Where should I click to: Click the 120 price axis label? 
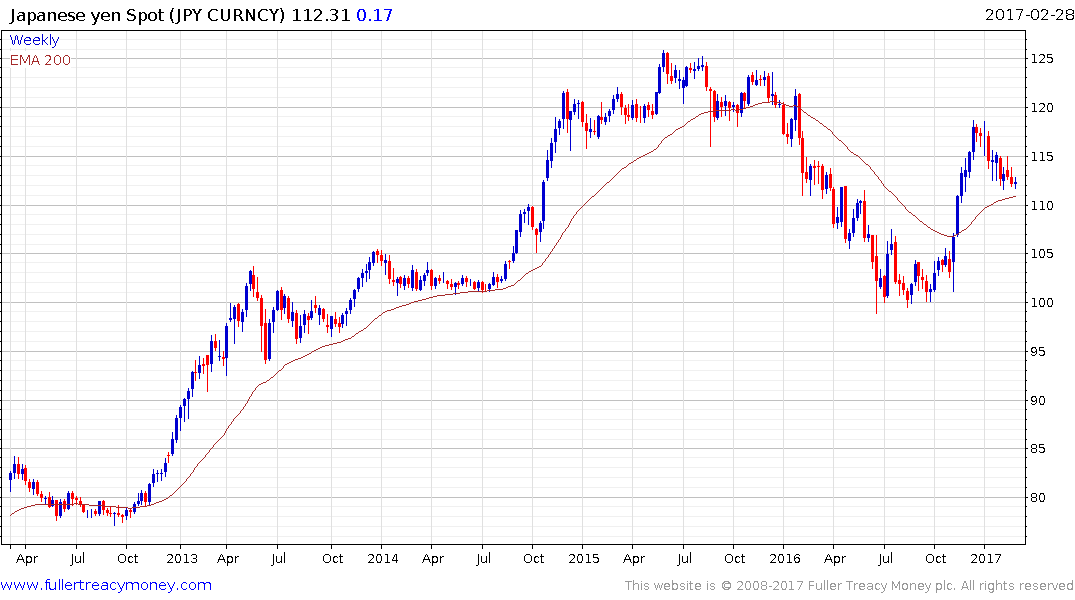(x=1042, y=108)
